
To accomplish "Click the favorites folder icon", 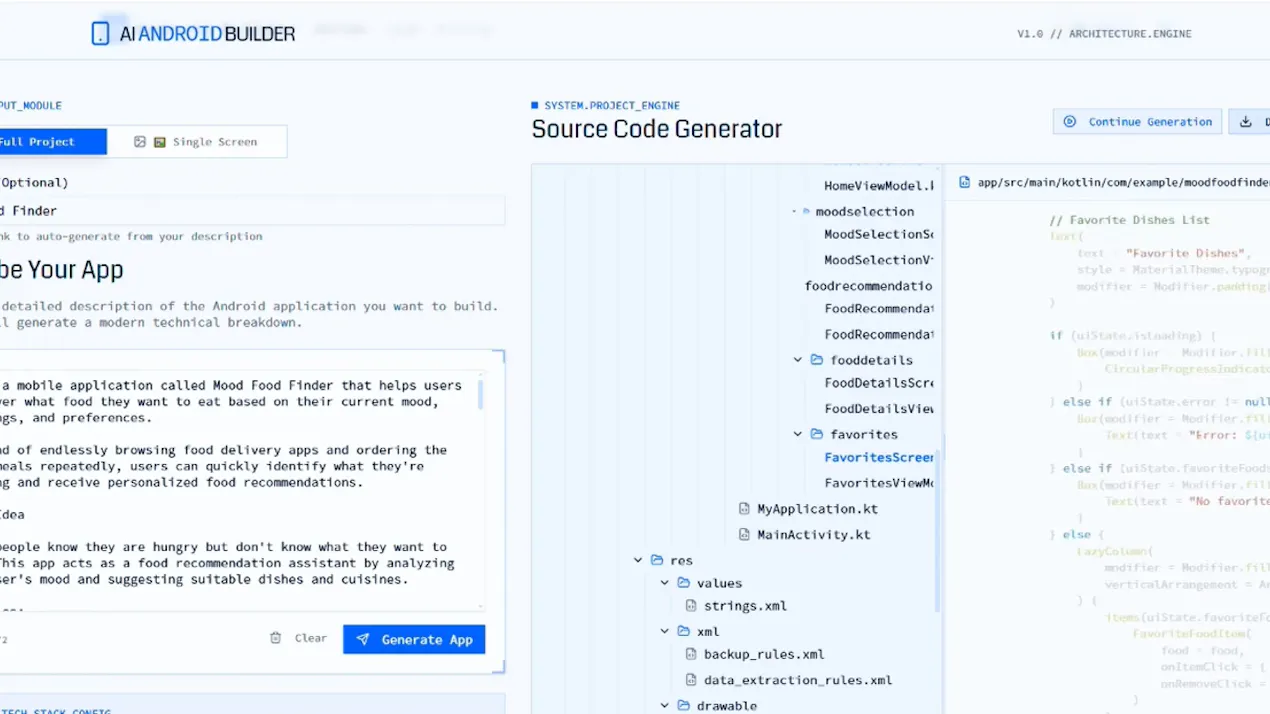I will point(817,434).
